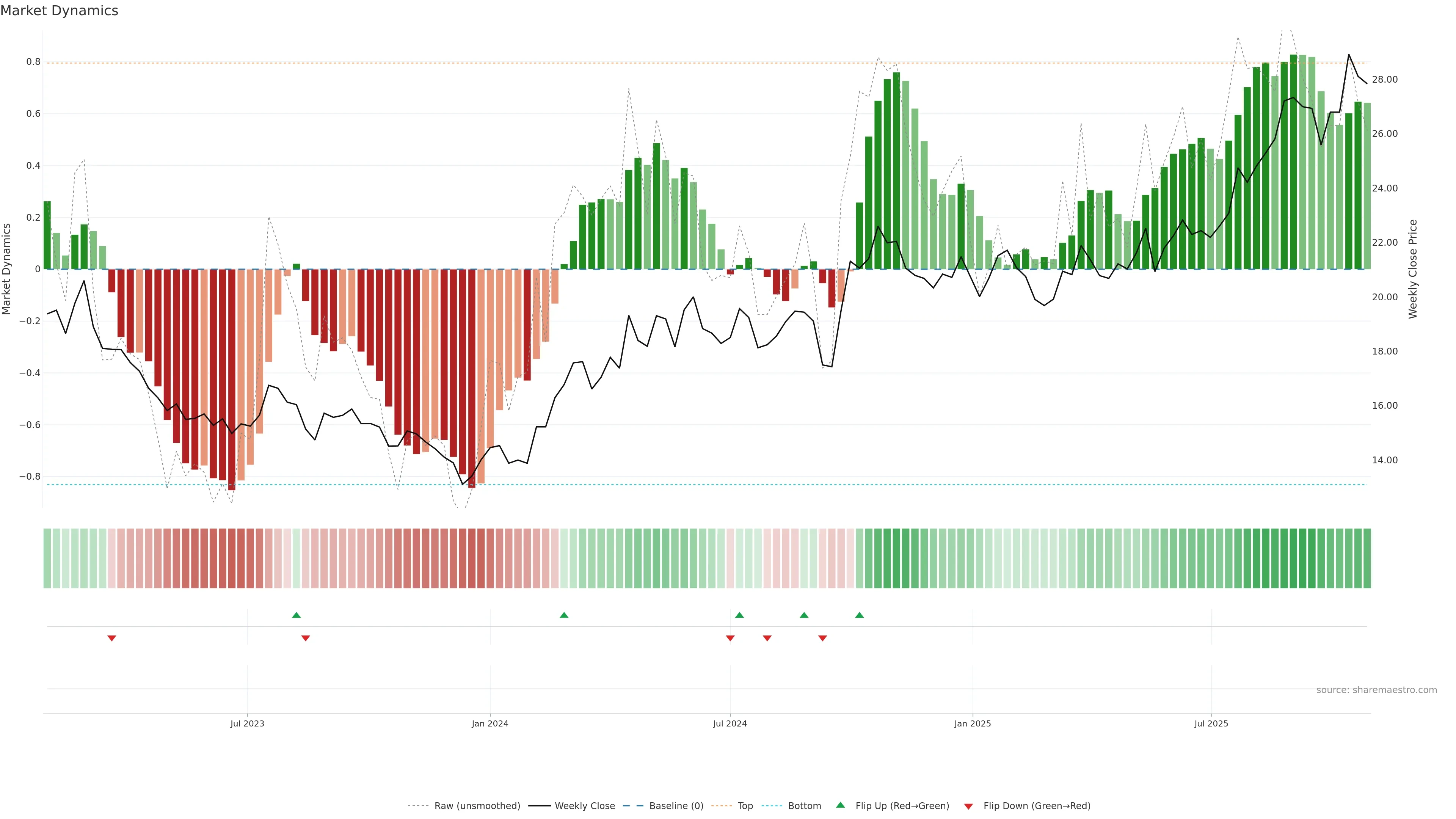The image size is (1456, 819).
Task: Hide the Top threshold legend entry
Action: click(745, 806)
